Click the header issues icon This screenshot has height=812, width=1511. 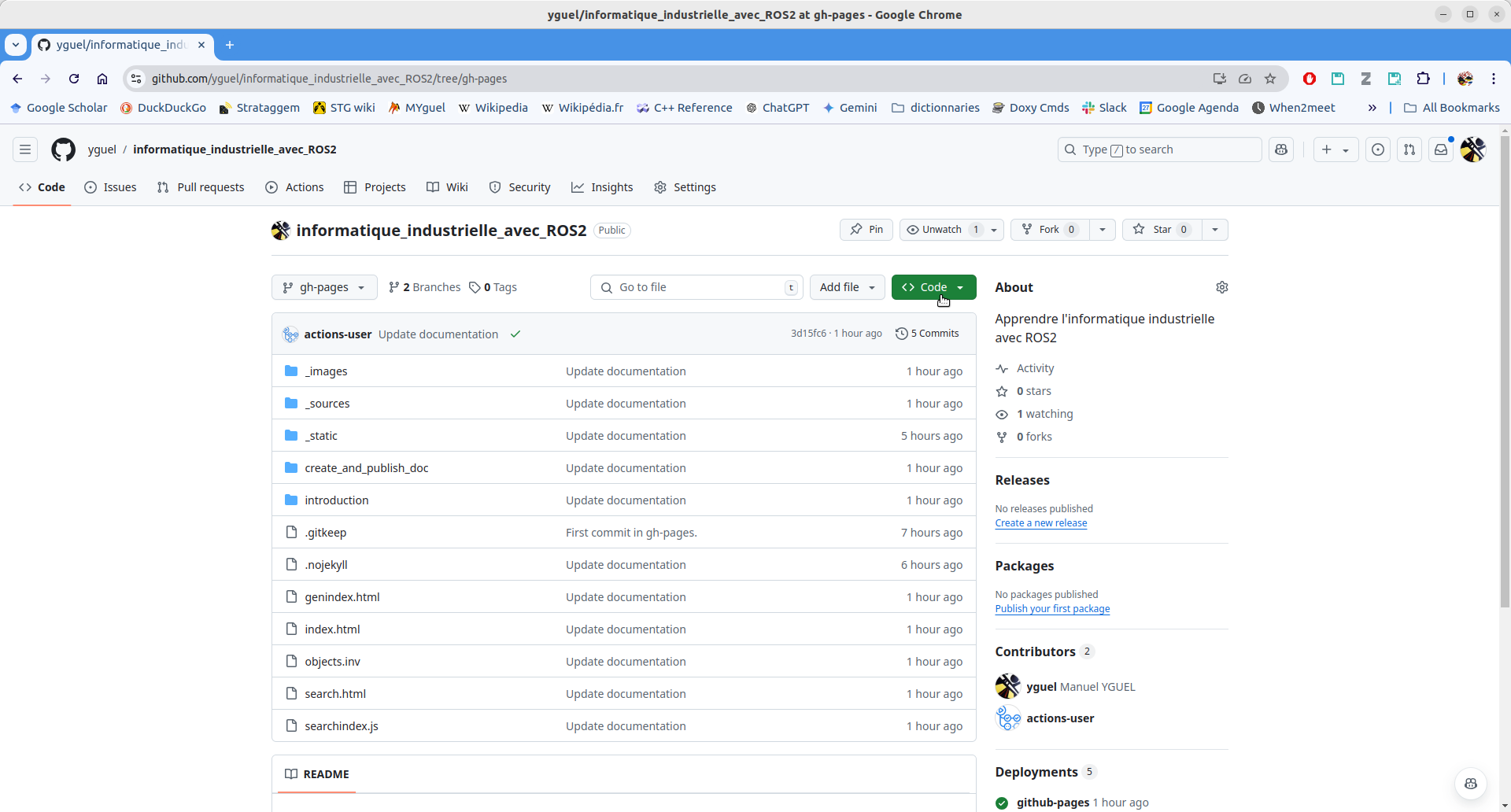[1378, 149]
